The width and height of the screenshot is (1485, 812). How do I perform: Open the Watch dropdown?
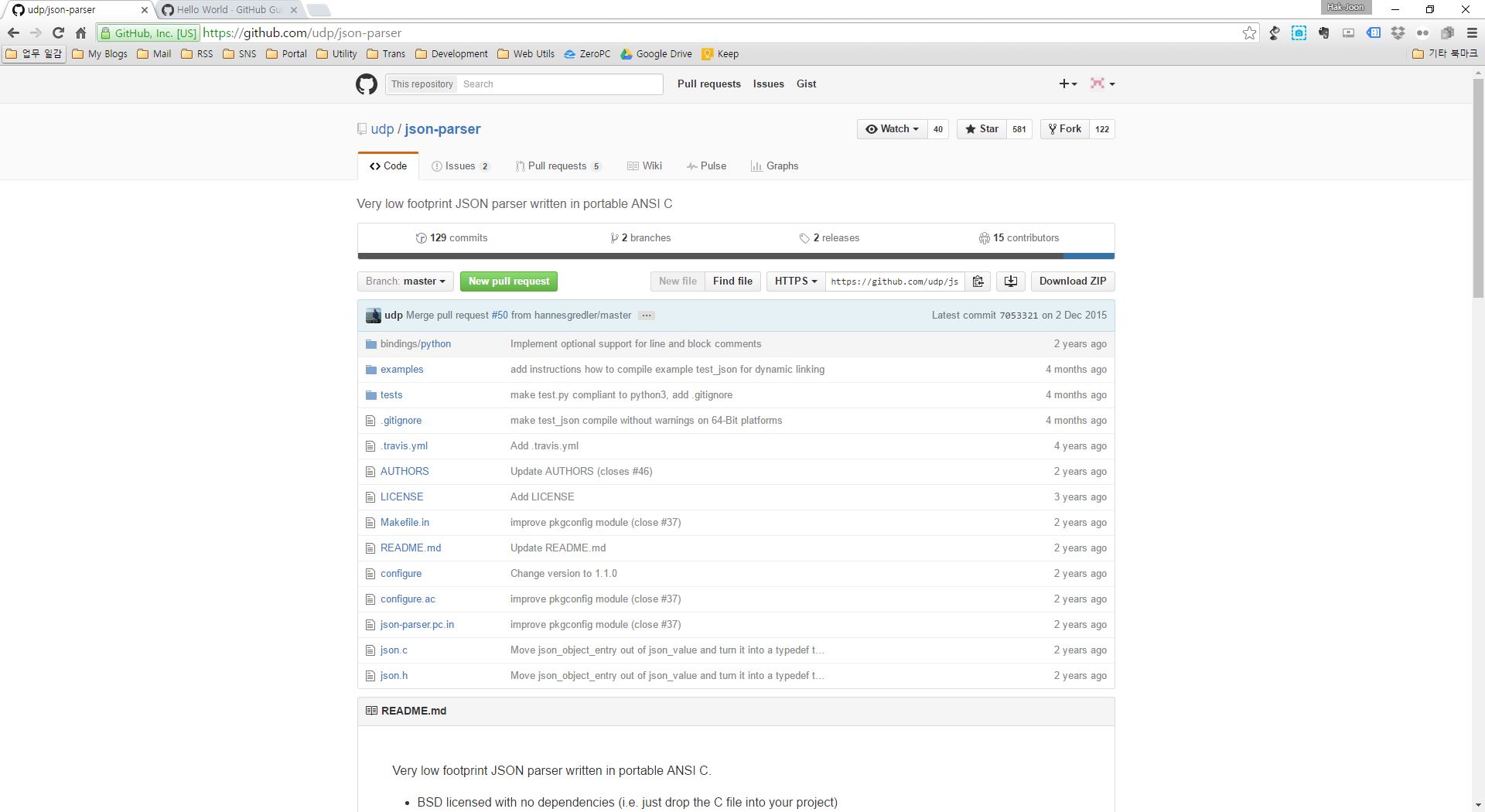[892, 129]
